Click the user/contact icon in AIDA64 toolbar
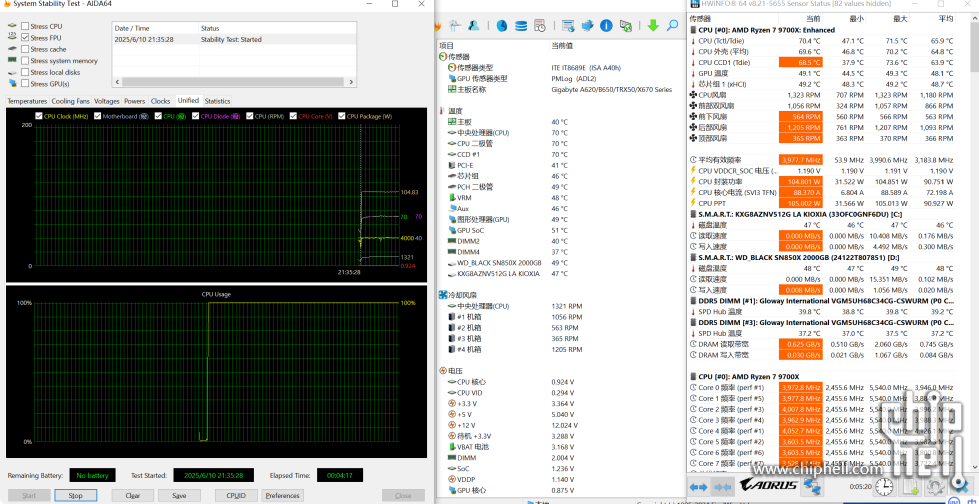This screenshot has width=979, height=504. [x=473, y=26]
